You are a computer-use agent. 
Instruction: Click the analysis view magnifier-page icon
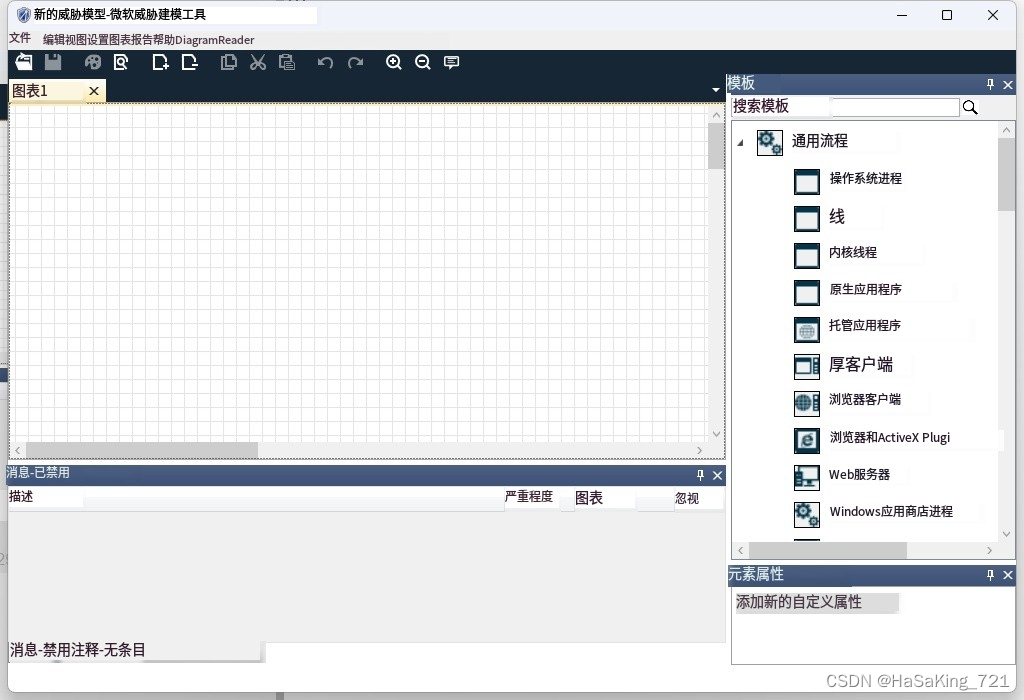[x=121, y=62]
